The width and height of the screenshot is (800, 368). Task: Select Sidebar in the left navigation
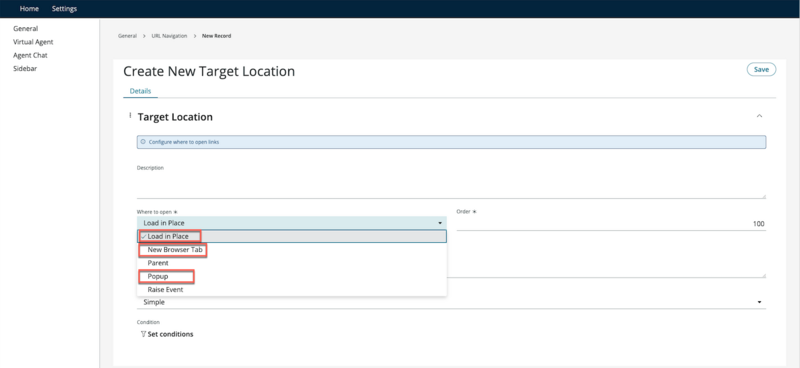point(25,68)
